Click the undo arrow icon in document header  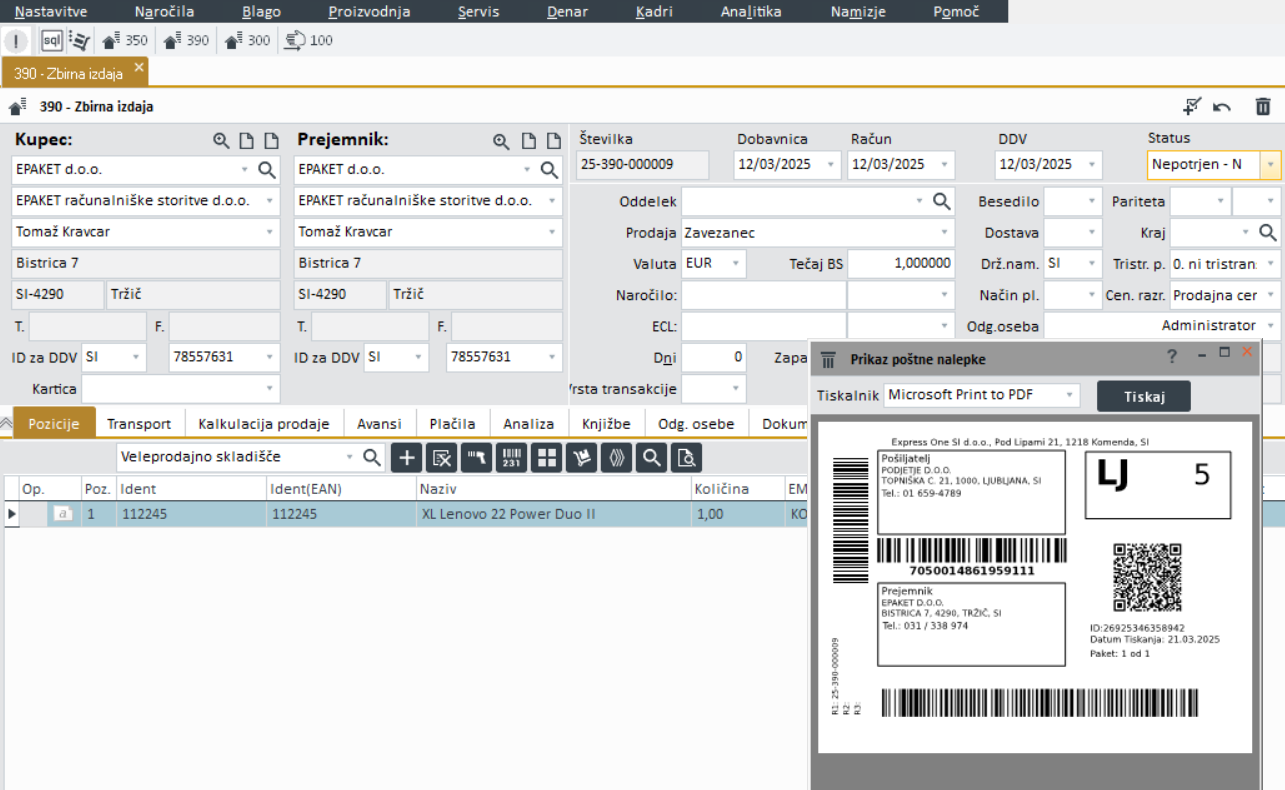[1222, 106]
